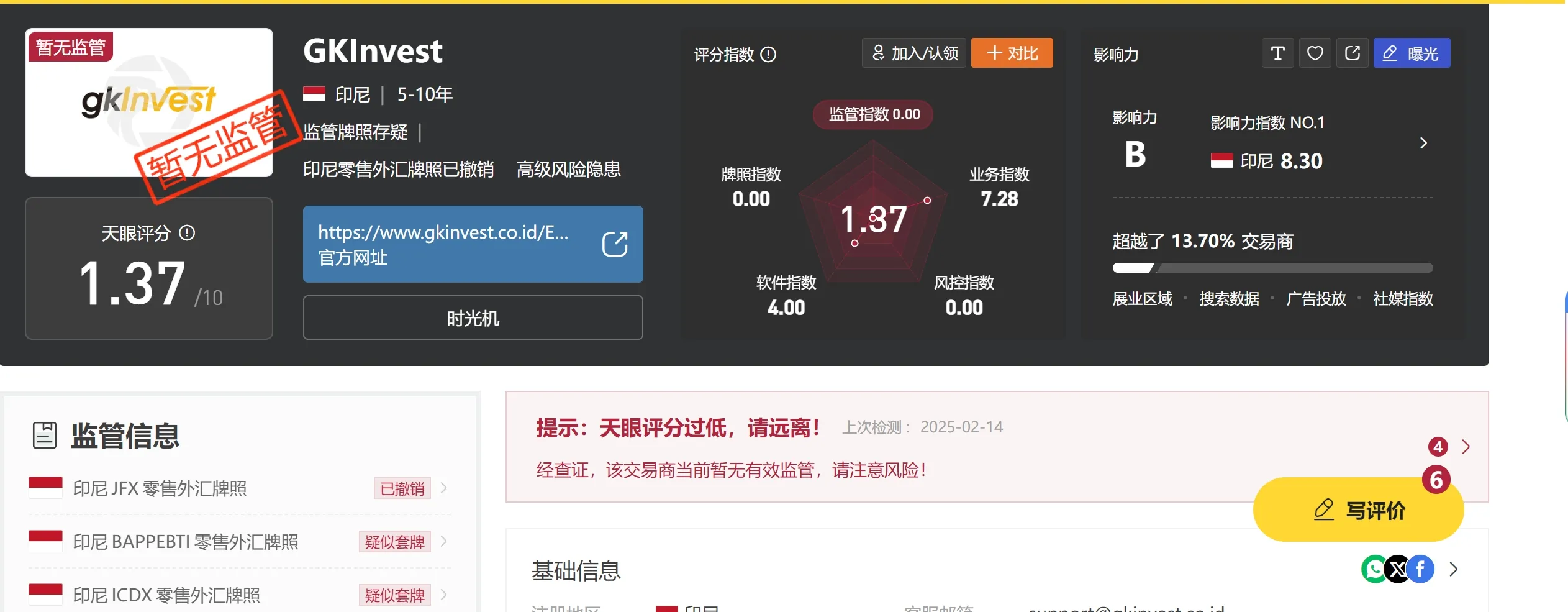Click the GKInvest broker title
Image resolution: width=1568 pixels, height=612 pixels.
click(x=373, y=51)
